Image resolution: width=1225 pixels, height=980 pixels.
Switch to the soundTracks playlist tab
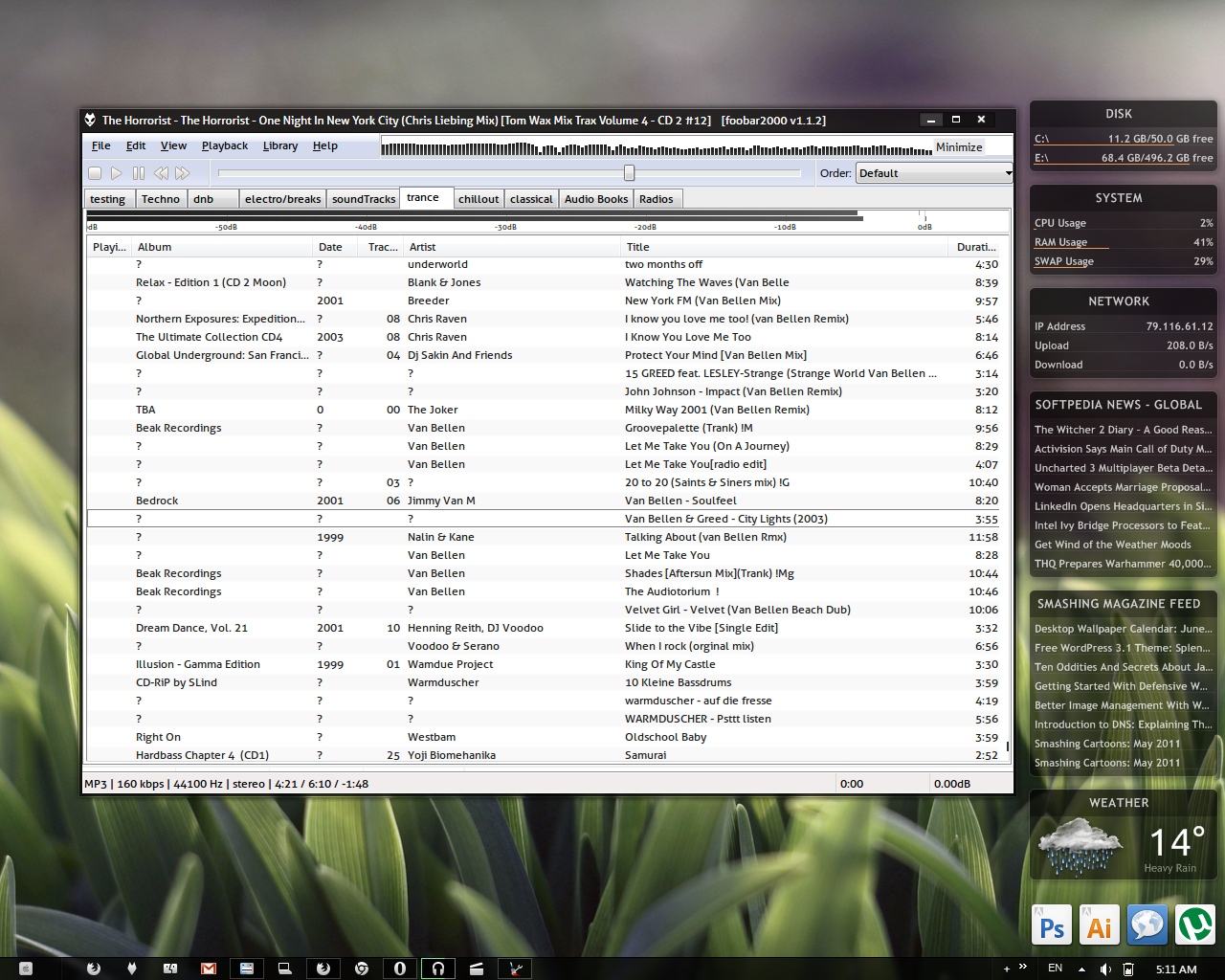(x=364, y=199)
